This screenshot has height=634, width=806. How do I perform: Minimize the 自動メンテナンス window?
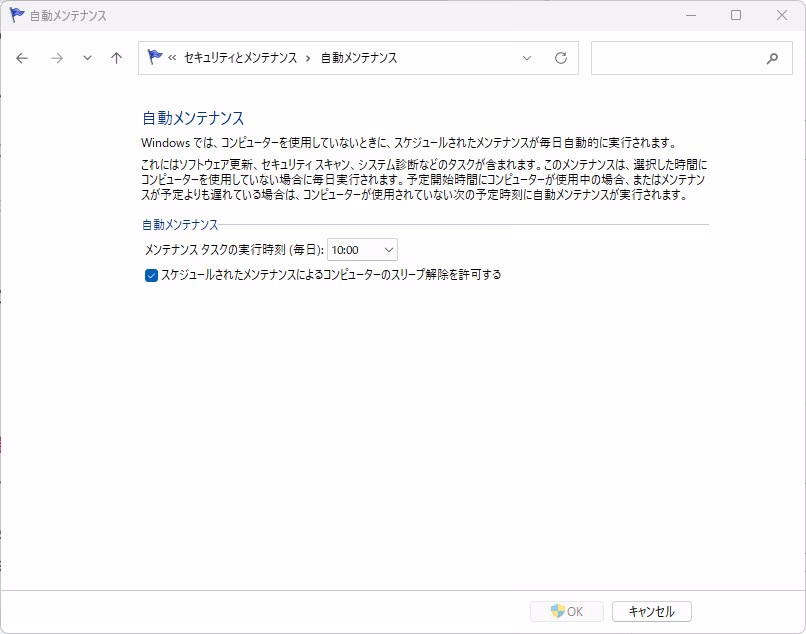(x=690, y=15)
